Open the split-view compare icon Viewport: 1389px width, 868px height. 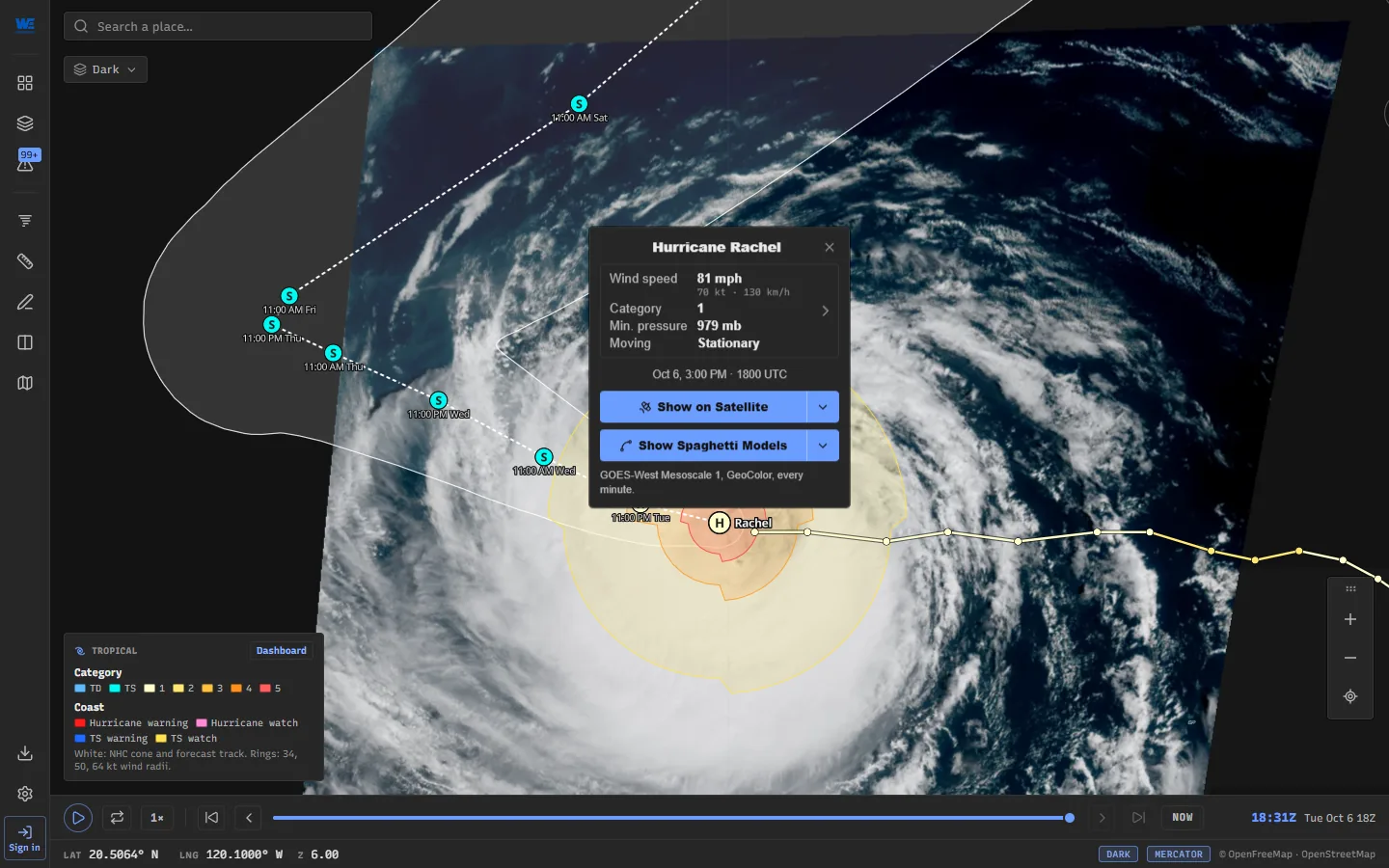point(25,342)
